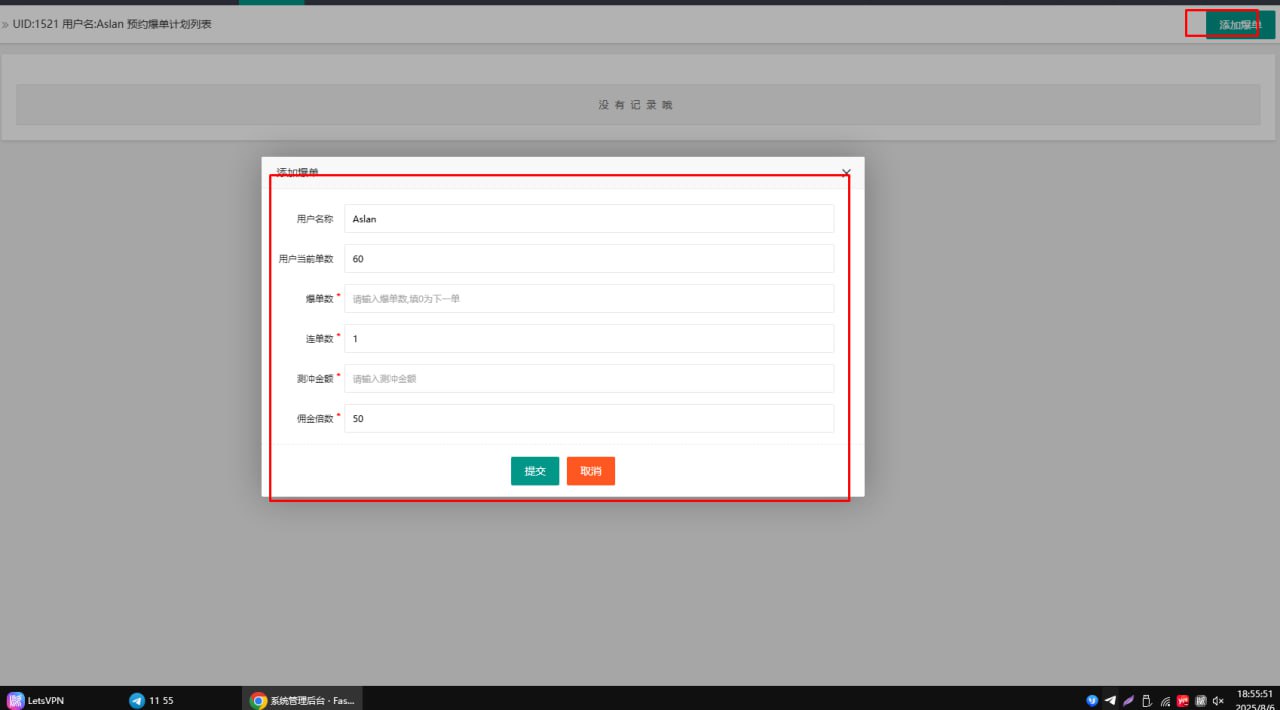Open the purple feather tray icon
The width and height of the screenshot is (1280, 710).
(x=1128, y=701)
